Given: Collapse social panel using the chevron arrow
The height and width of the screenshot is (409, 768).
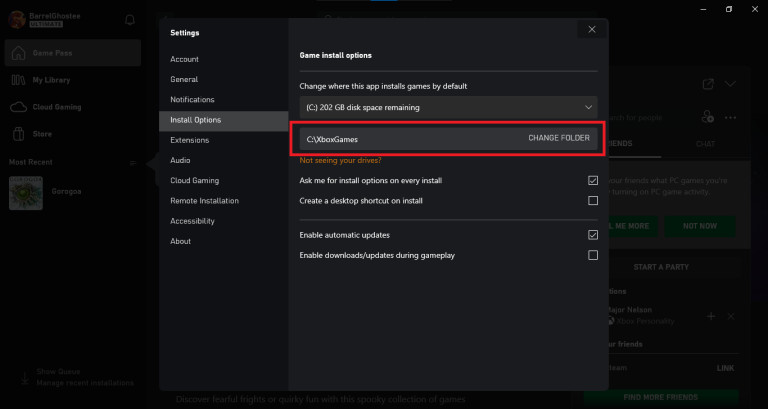Looking at the screenshot, I should coord(731,84).
